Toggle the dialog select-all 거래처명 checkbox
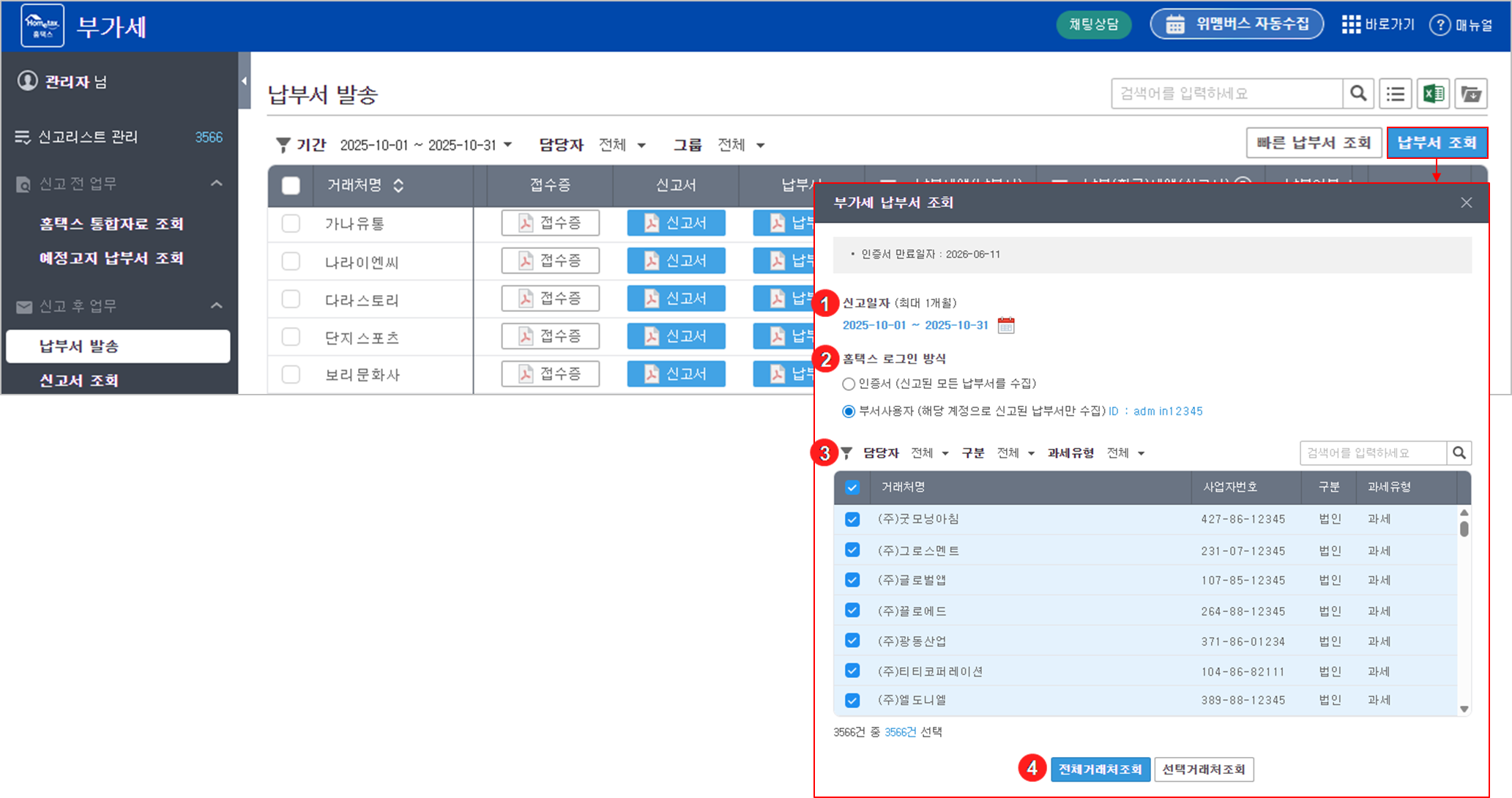 point(852,488)
